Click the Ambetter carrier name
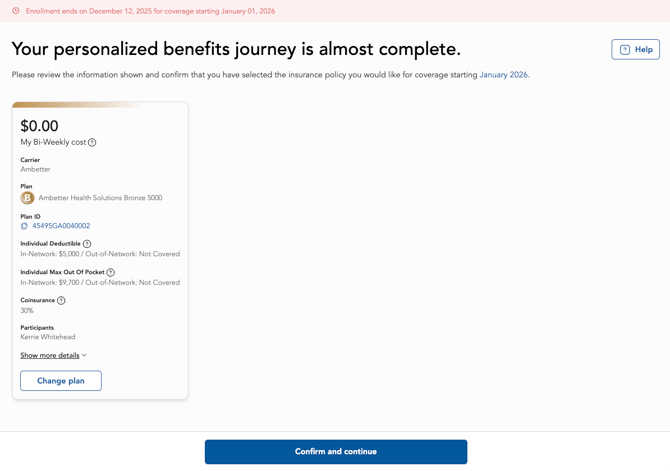Viewport: 670px width, 471px height. (35, 169)
